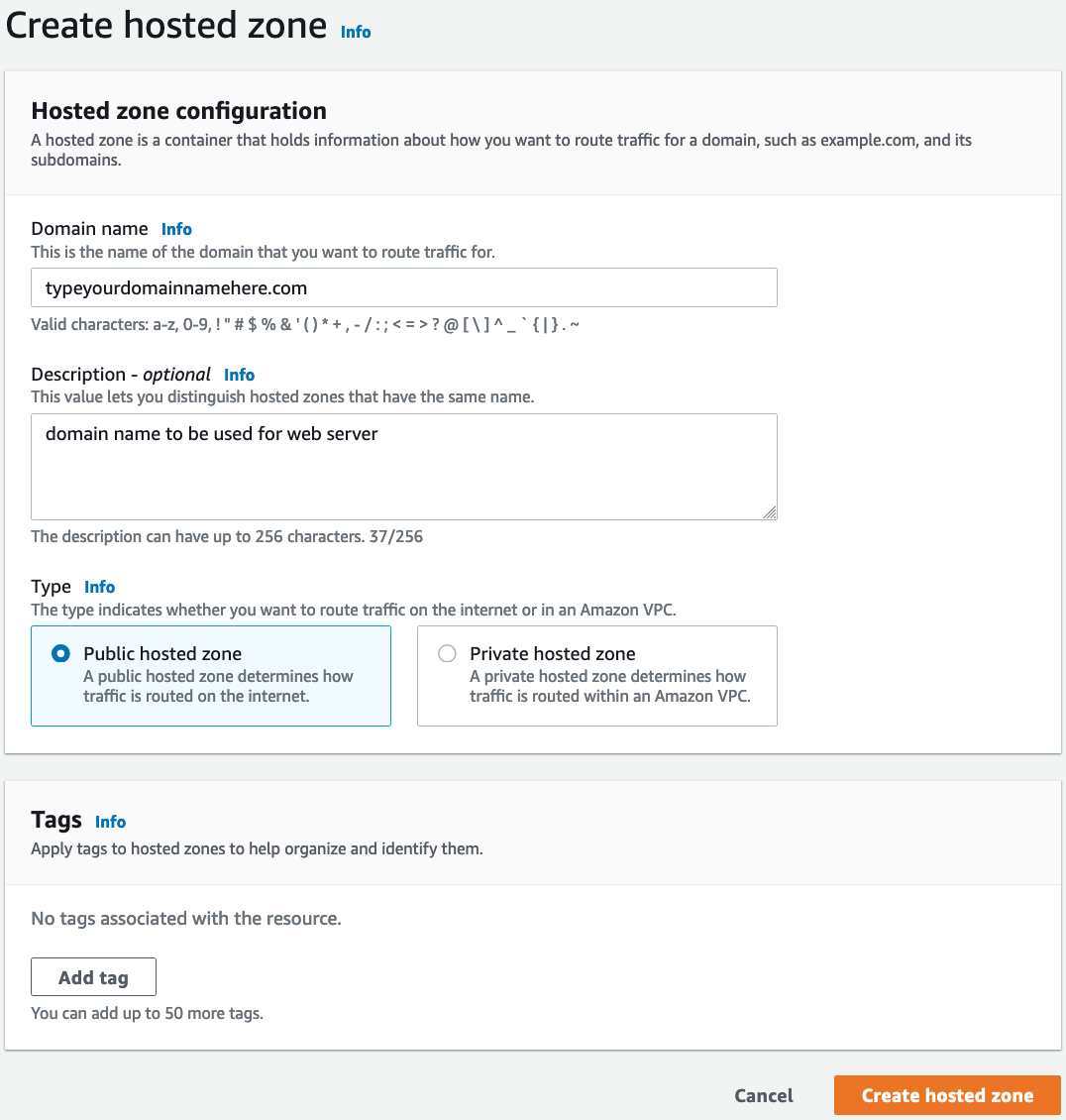Click the Description - optional field label

pos(121,375)
